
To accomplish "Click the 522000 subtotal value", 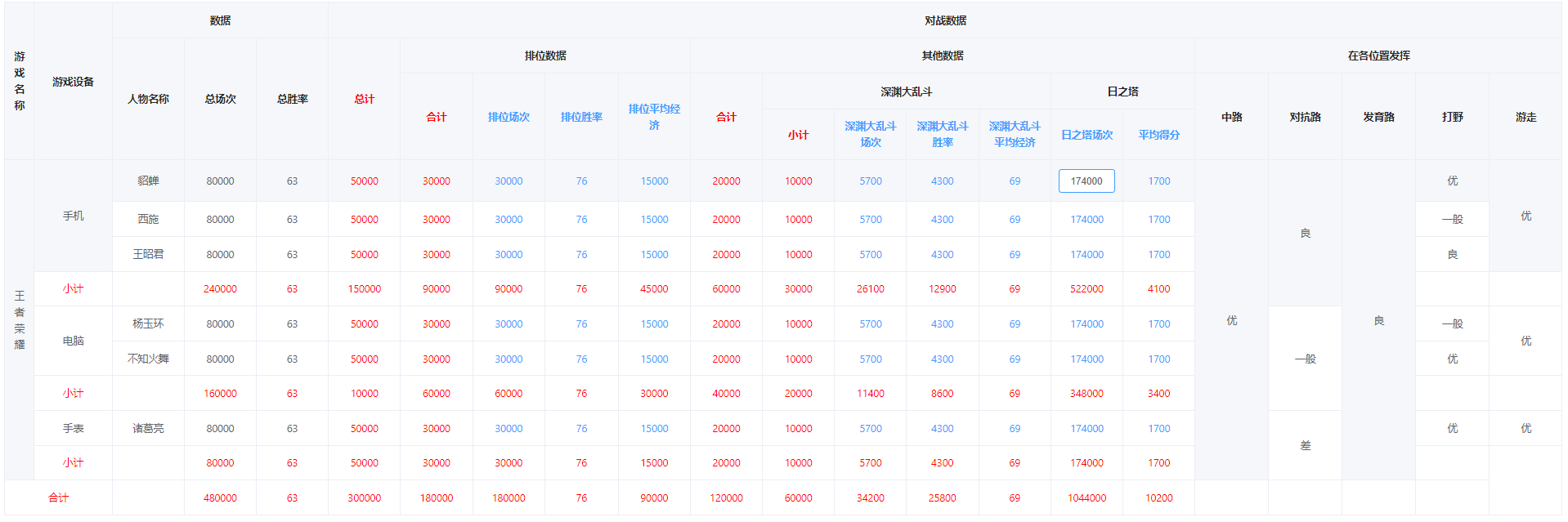I will point(1086,288).
